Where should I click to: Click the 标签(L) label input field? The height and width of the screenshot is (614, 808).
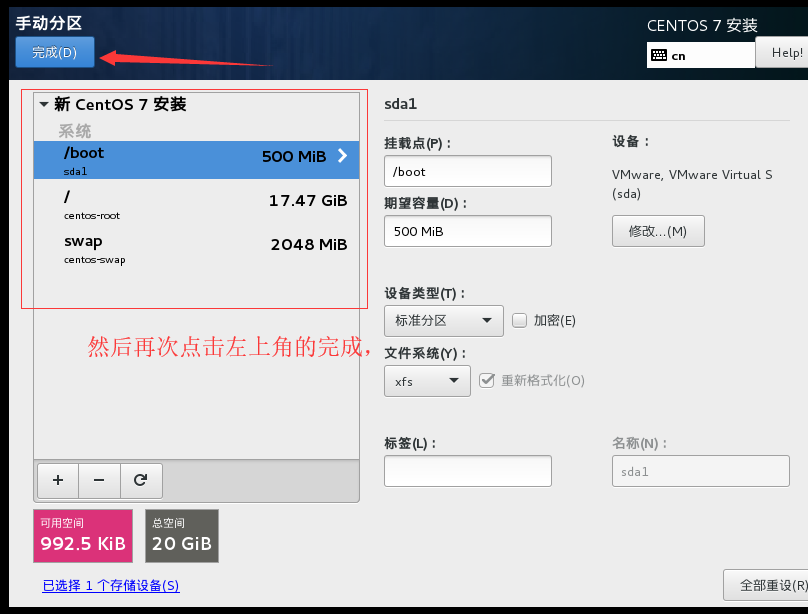point(467,471)
